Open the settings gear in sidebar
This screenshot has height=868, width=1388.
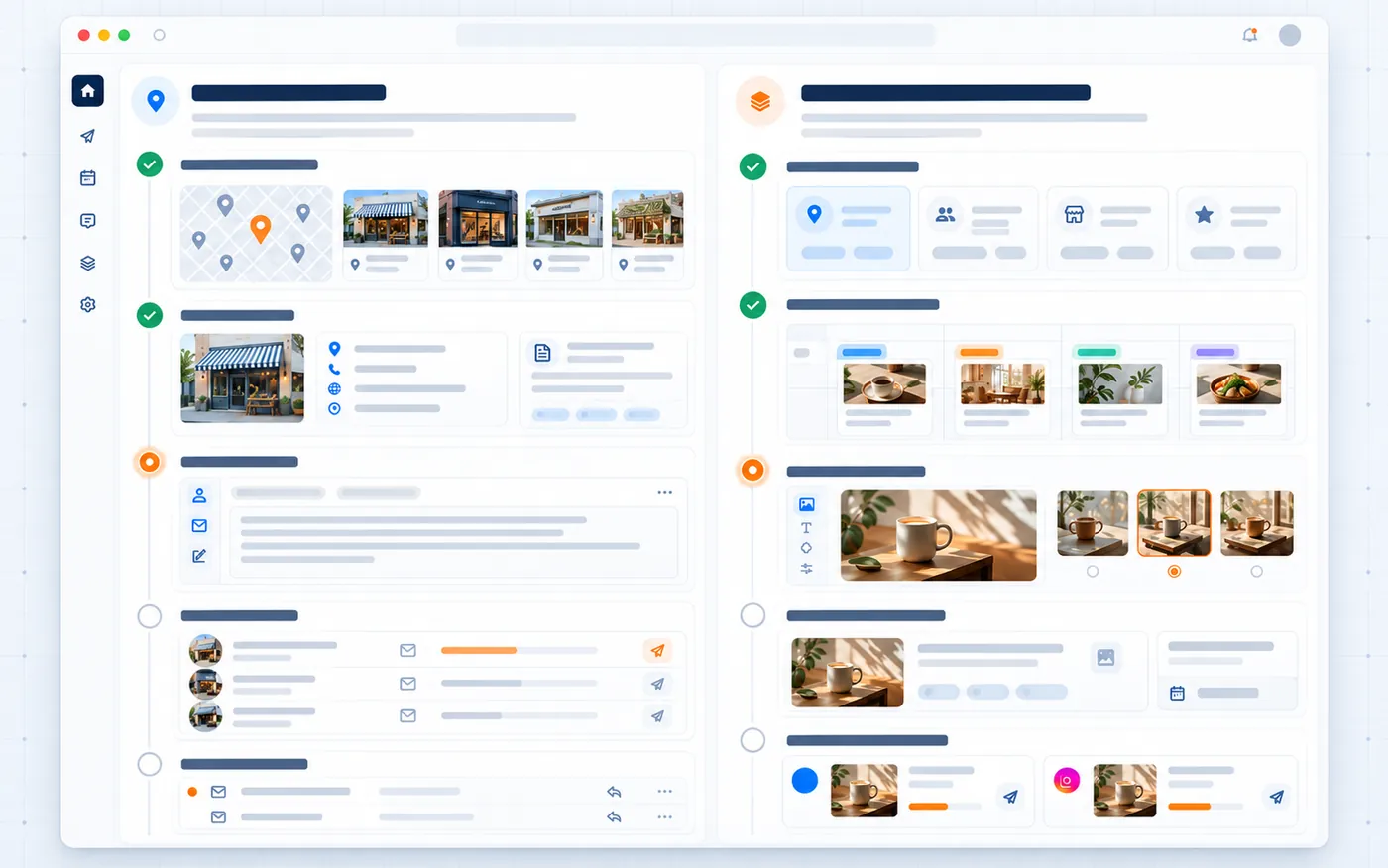pyautogui.click(x=87, y=305)
